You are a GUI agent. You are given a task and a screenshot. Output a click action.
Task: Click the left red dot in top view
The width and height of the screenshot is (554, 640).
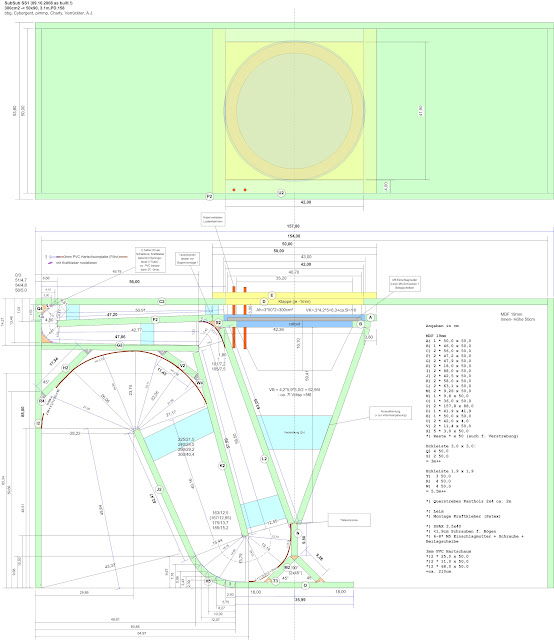click(234, 190)
